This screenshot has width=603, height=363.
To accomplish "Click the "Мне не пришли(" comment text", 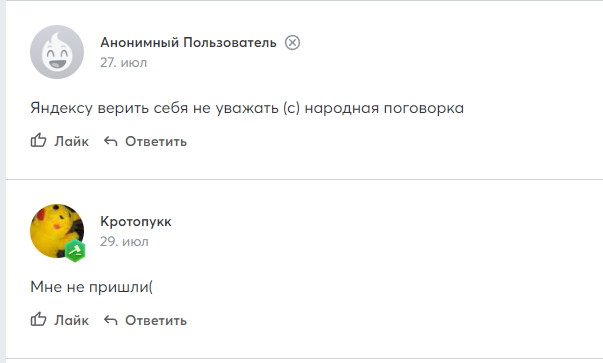I will (92, 287).
